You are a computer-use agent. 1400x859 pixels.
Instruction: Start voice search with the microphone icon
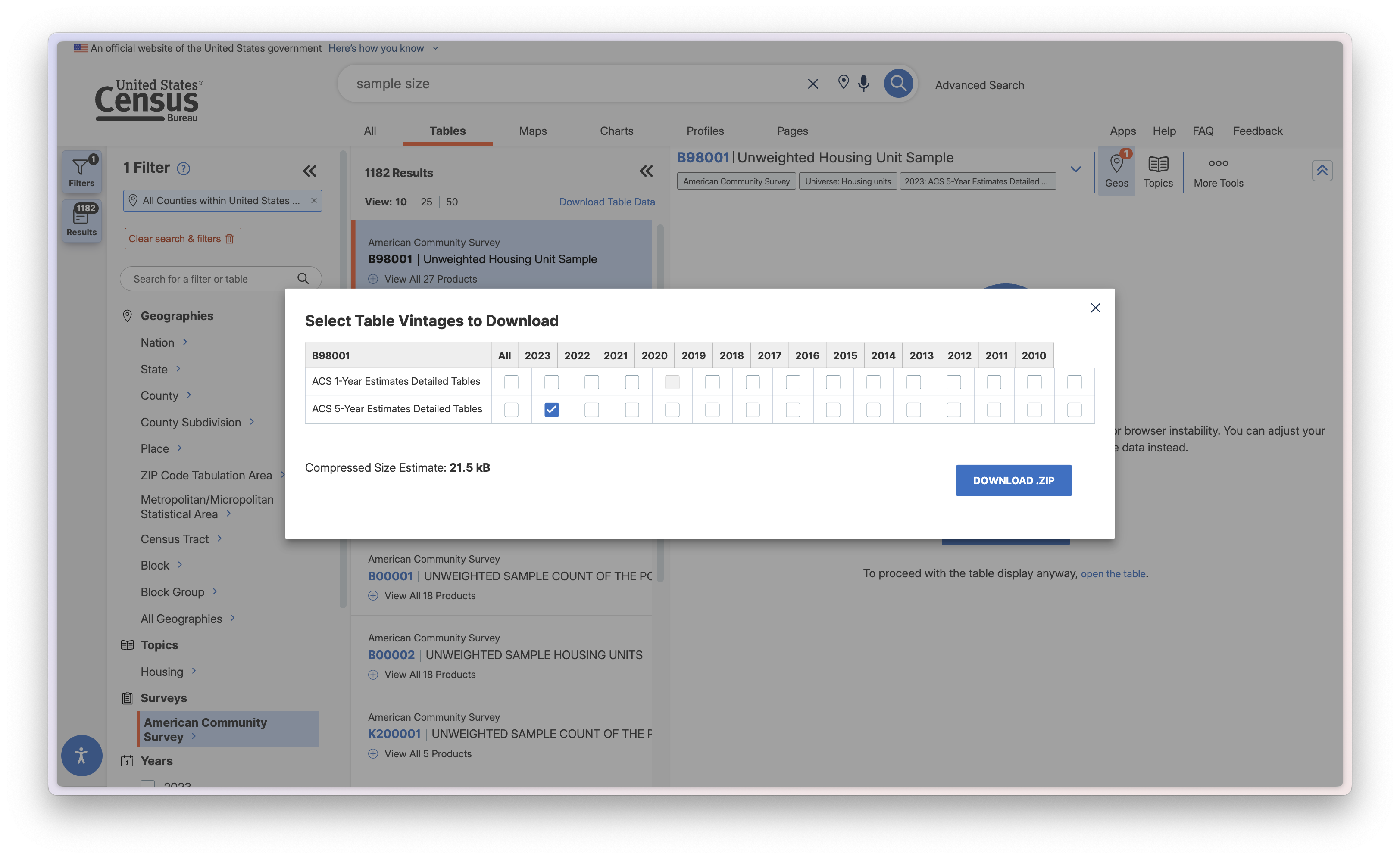863,83
